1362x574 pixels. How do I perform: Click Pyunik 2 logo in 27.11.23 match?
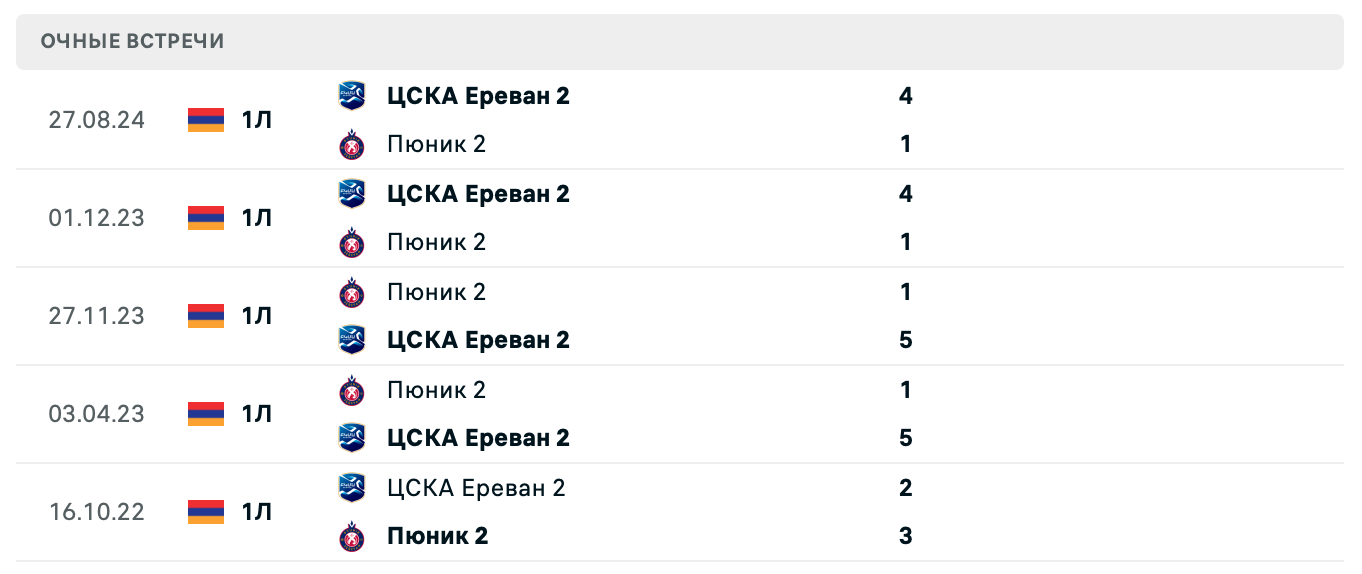click(352, 292)
